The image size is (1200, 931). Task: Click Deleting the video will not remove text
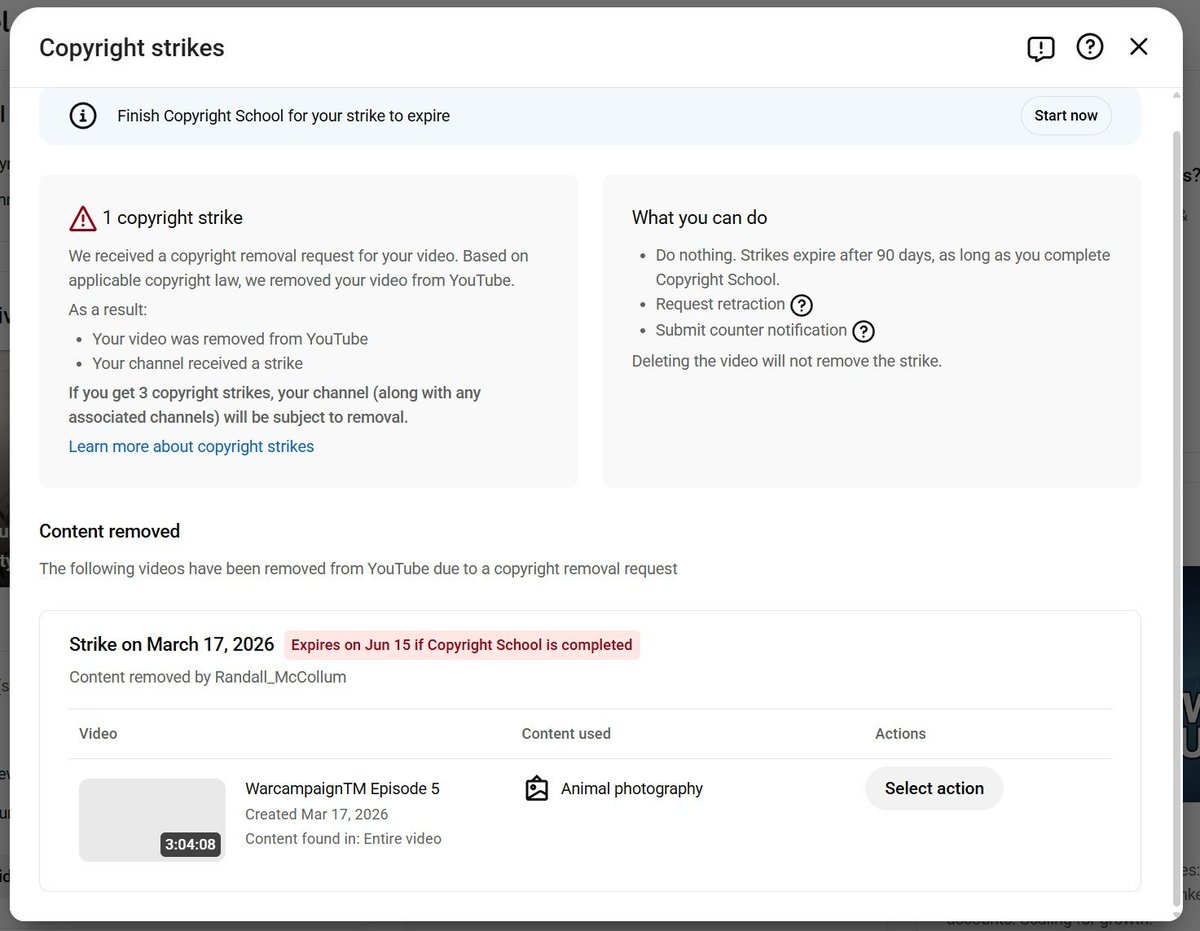pos(786,361)
